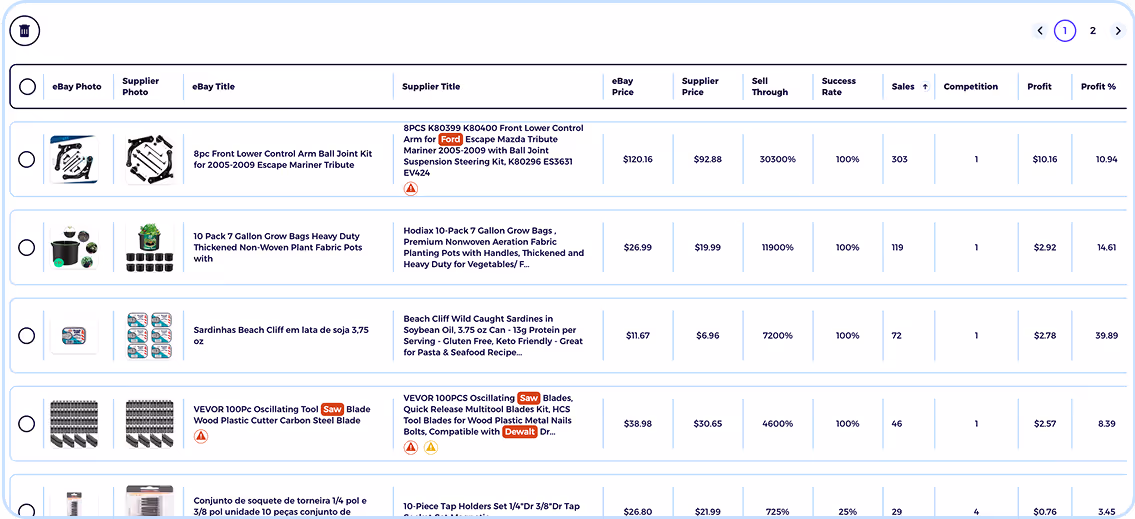The width and height of the screenshot is (1135, 519).
Task: Open eBay title '10 Pack 7 Gallon Grow Bags'
Action: coord(278,248)
